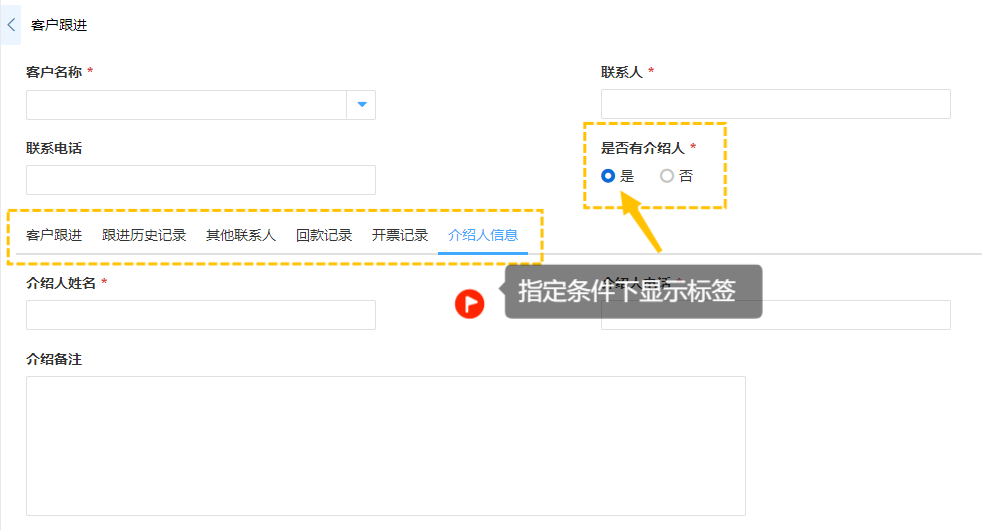
Task: Select the 回款记录 tab
Action: [x=324, y=236]
